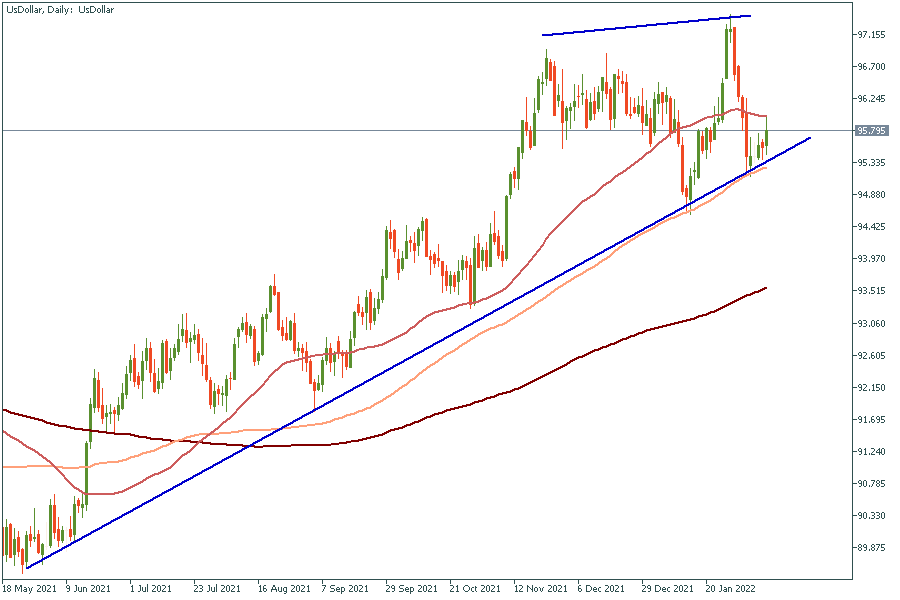Select the current price label 95.795

[872, 131]
